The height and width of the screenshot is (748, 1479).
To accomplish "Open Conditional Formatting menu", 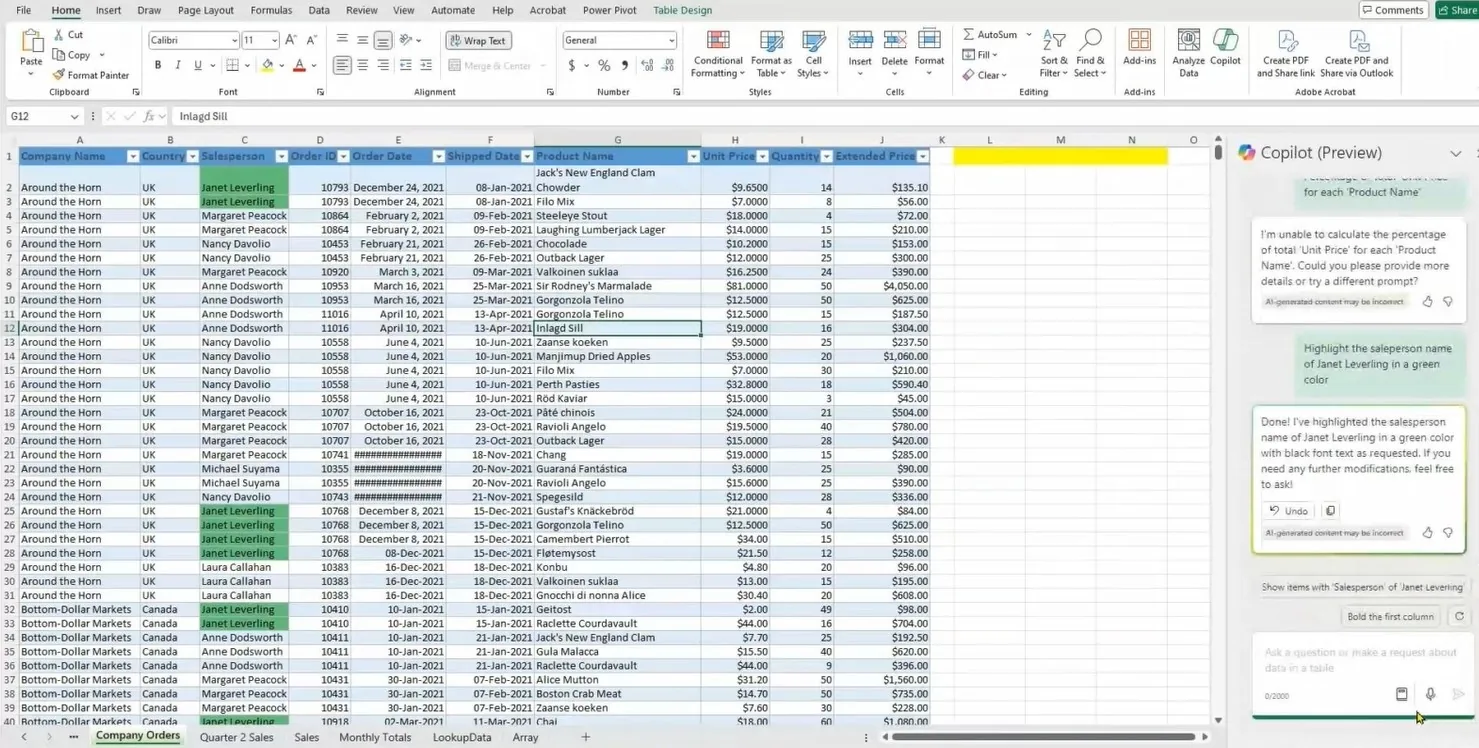I will (718, 53).
